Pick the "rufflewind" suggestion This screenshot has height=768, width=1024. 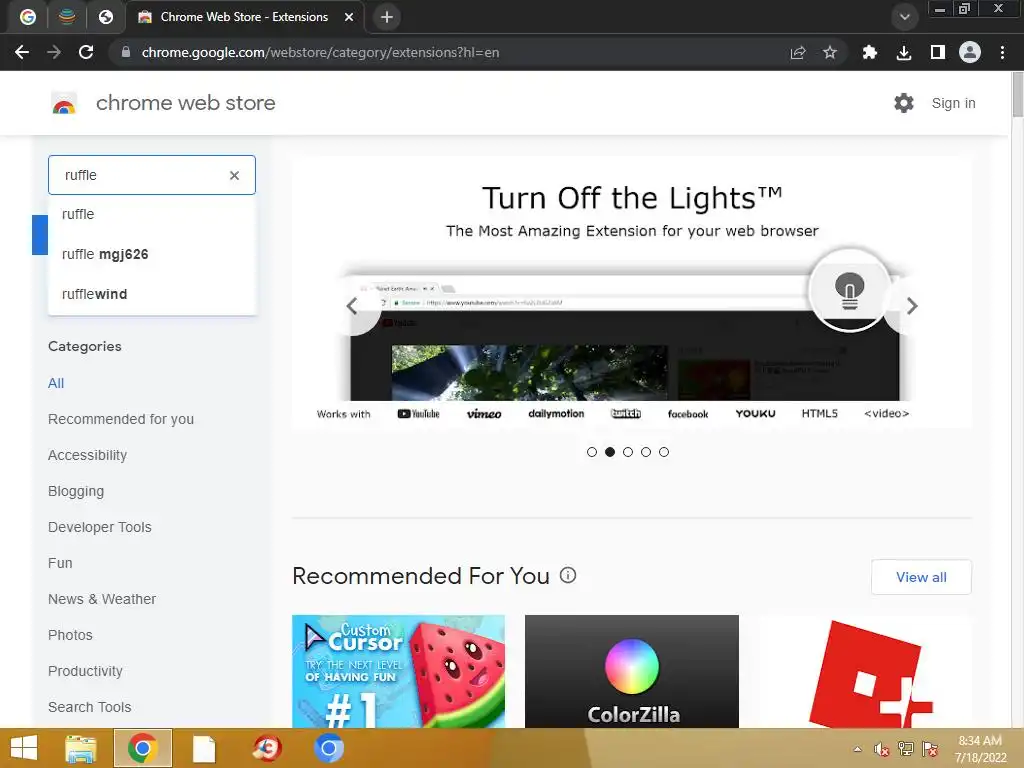coord(152,294)
